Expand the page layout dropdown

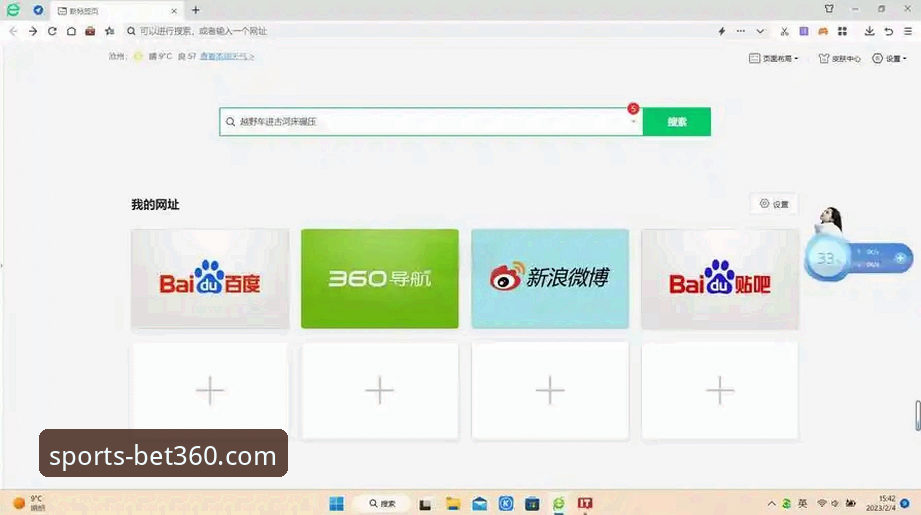point(774,58)
